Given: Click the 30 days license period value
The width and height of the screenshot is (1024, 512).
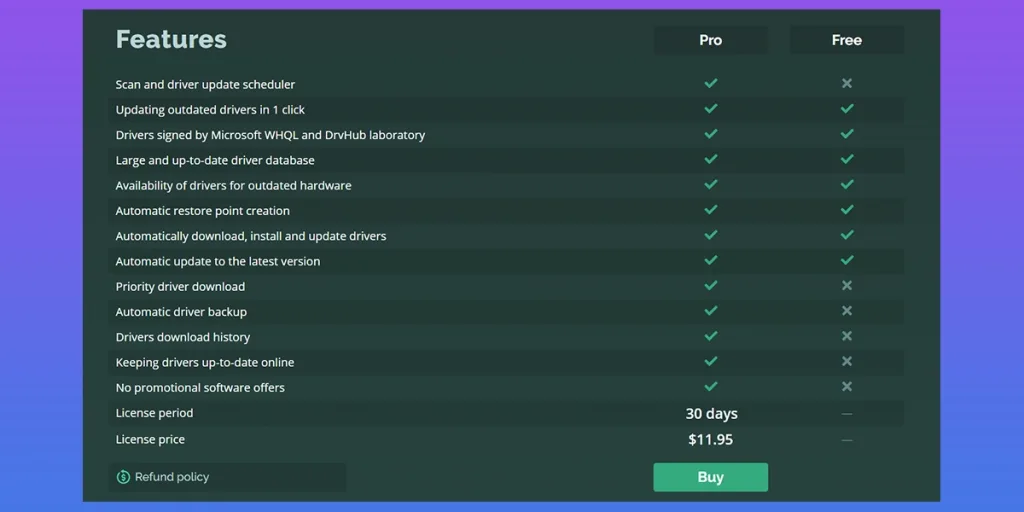Looking at the screenshot, I should (711, 413).
